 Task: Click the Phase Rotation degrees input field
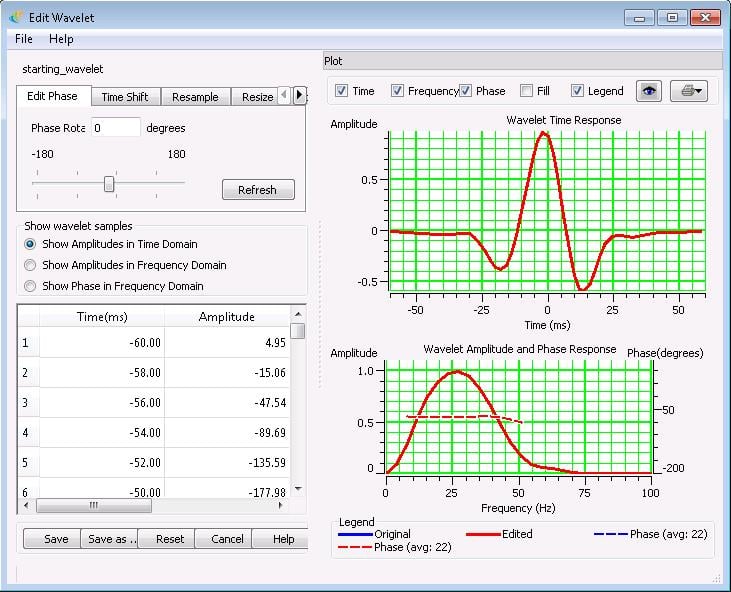pyautogui.click(x=116, y=128)
